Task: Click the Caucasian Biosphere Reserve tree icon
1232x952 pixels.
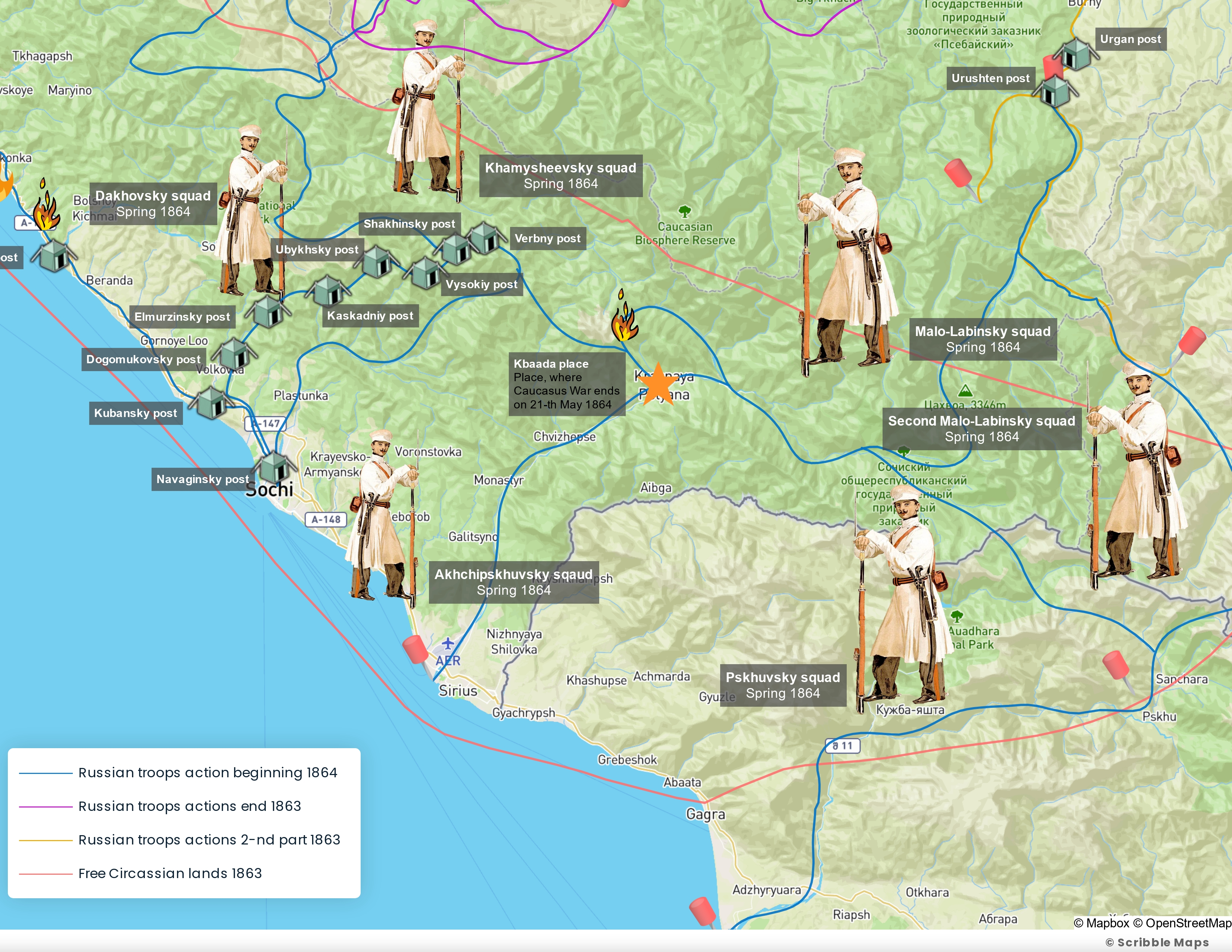Action: (x=685, y=211)
